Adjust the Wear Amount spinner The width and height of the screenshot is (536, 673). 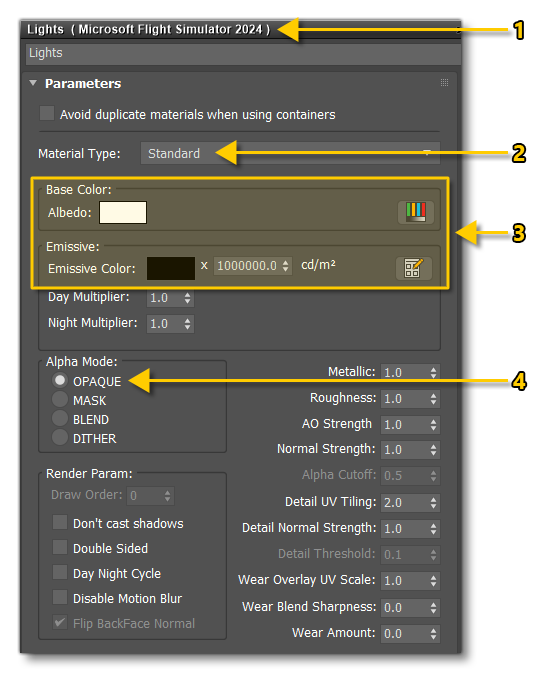(x=434, y=634)
